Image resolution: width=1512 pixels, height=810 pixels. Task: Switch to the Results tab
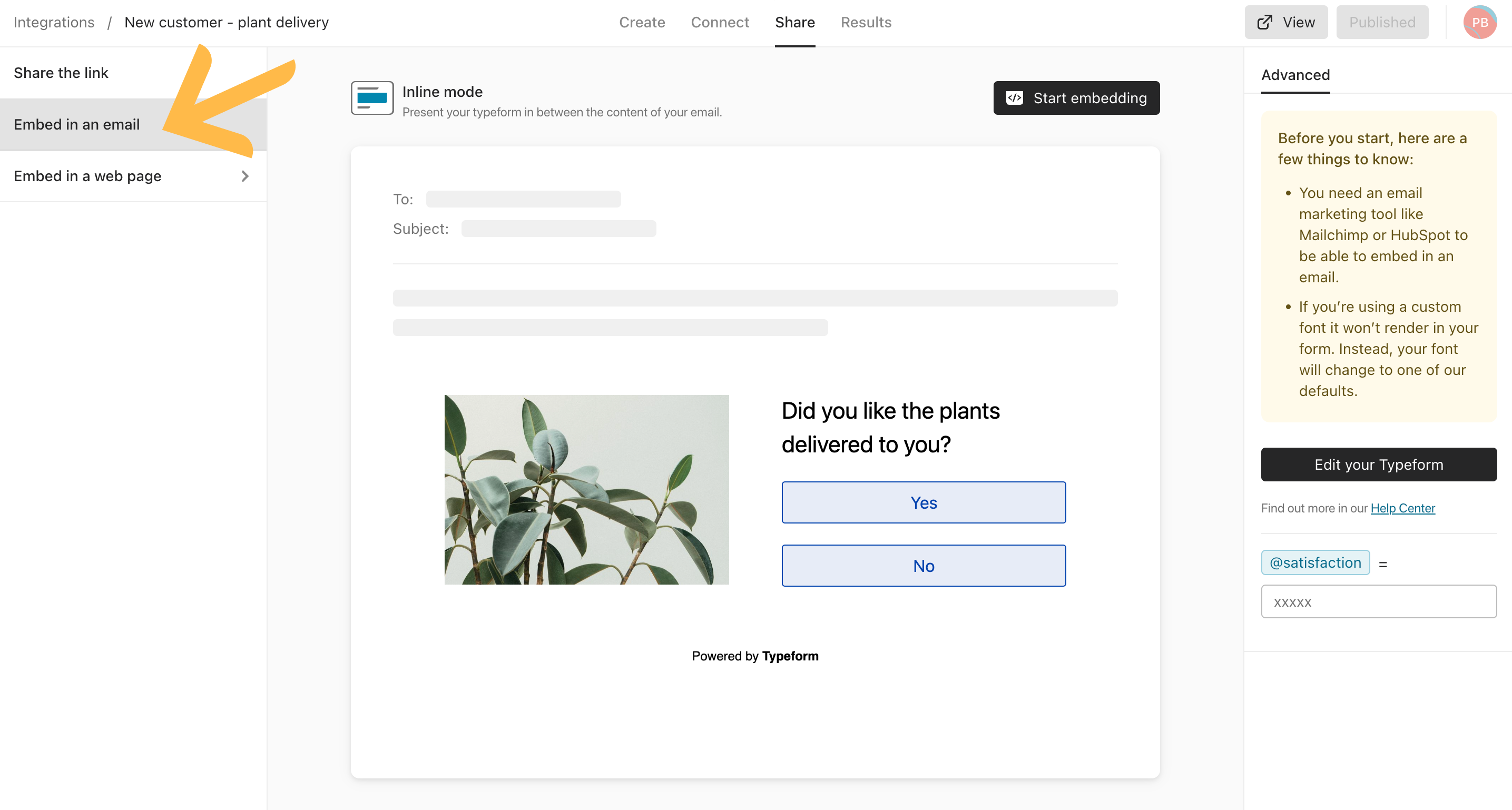[x=866, y=22]
